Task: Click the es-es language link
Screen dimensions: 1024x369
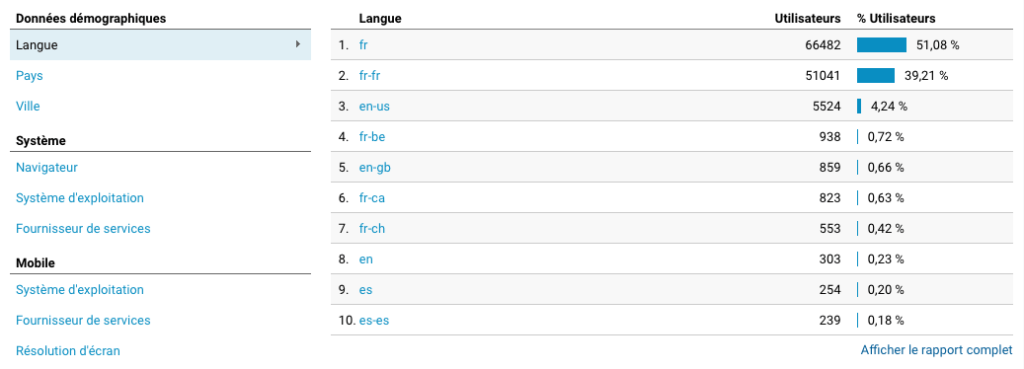Action: coord(375,320)
